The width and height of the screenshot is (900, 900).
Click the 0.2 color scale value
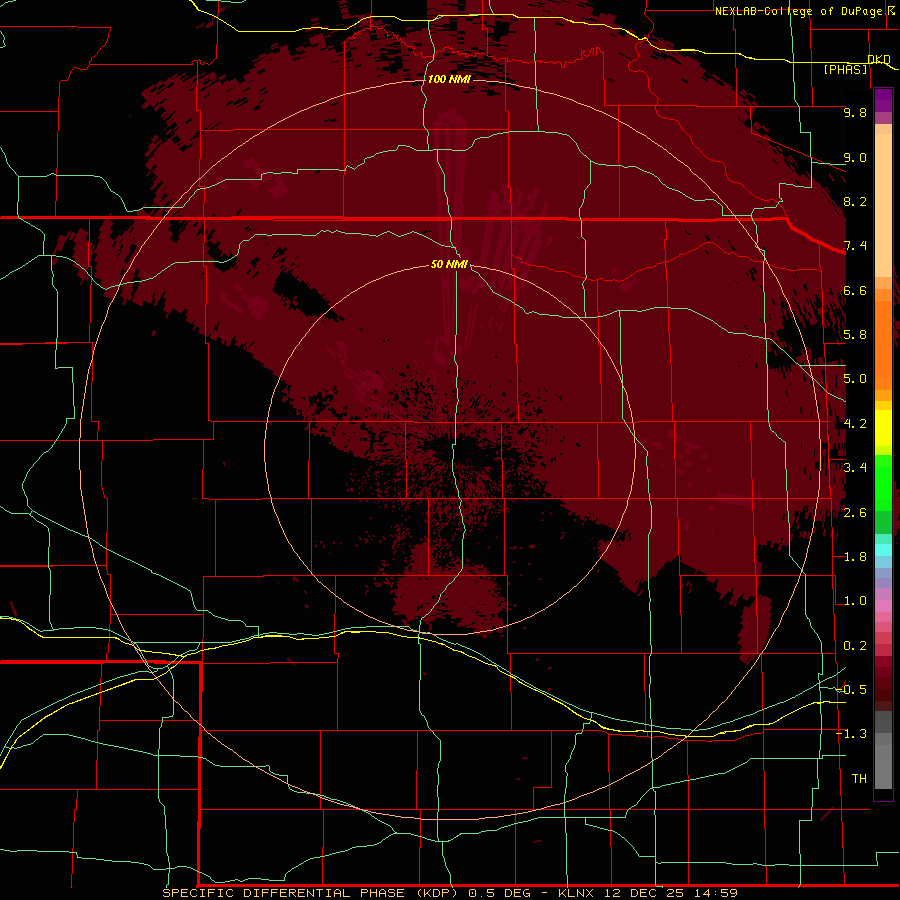click(855, 646)
